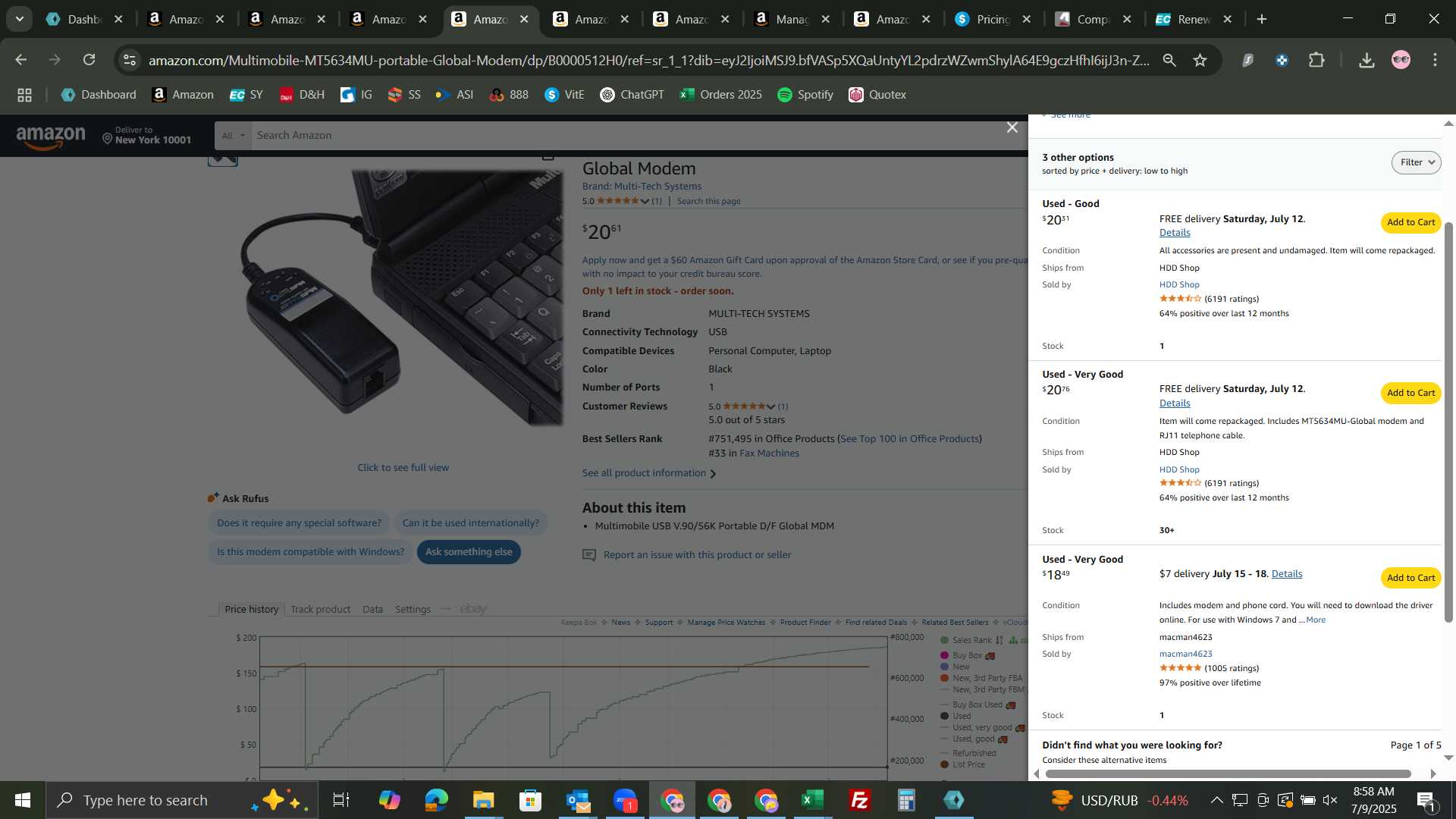
Task: Go back with the browser back arrow
Action: [21, 60]
